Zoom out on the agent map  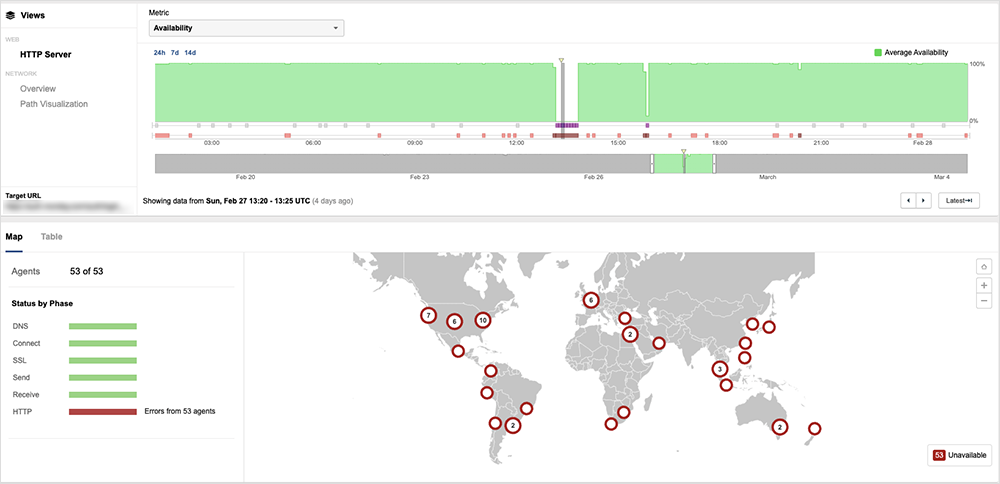point(984,301)
